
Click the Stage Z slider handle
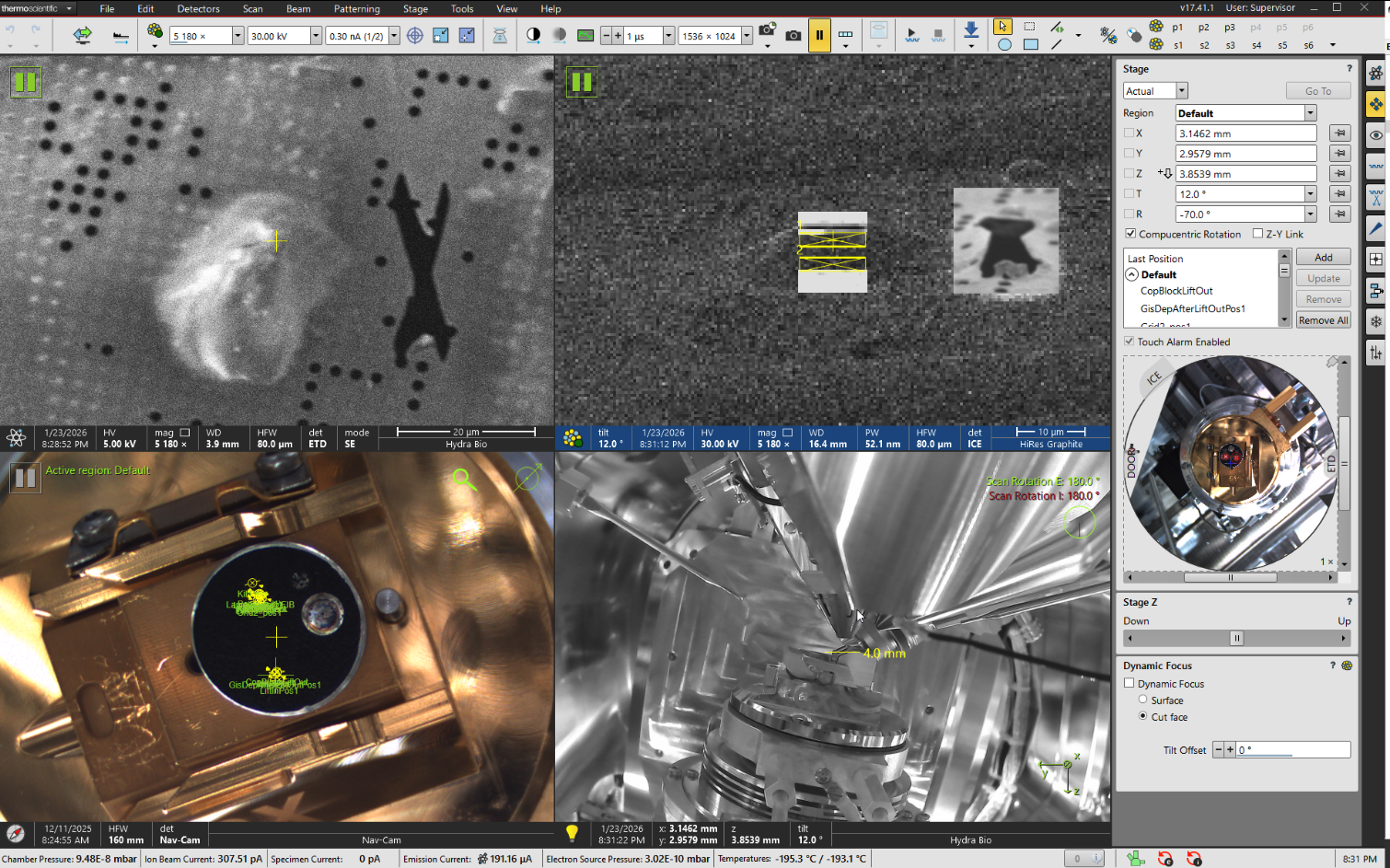pos(1236,638)
